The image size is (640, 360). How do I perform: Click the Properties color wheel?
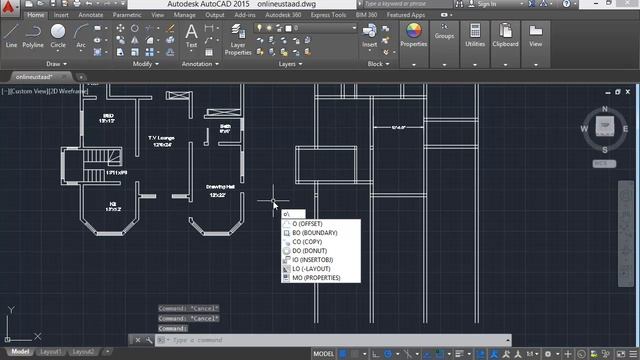coord(413,30)
